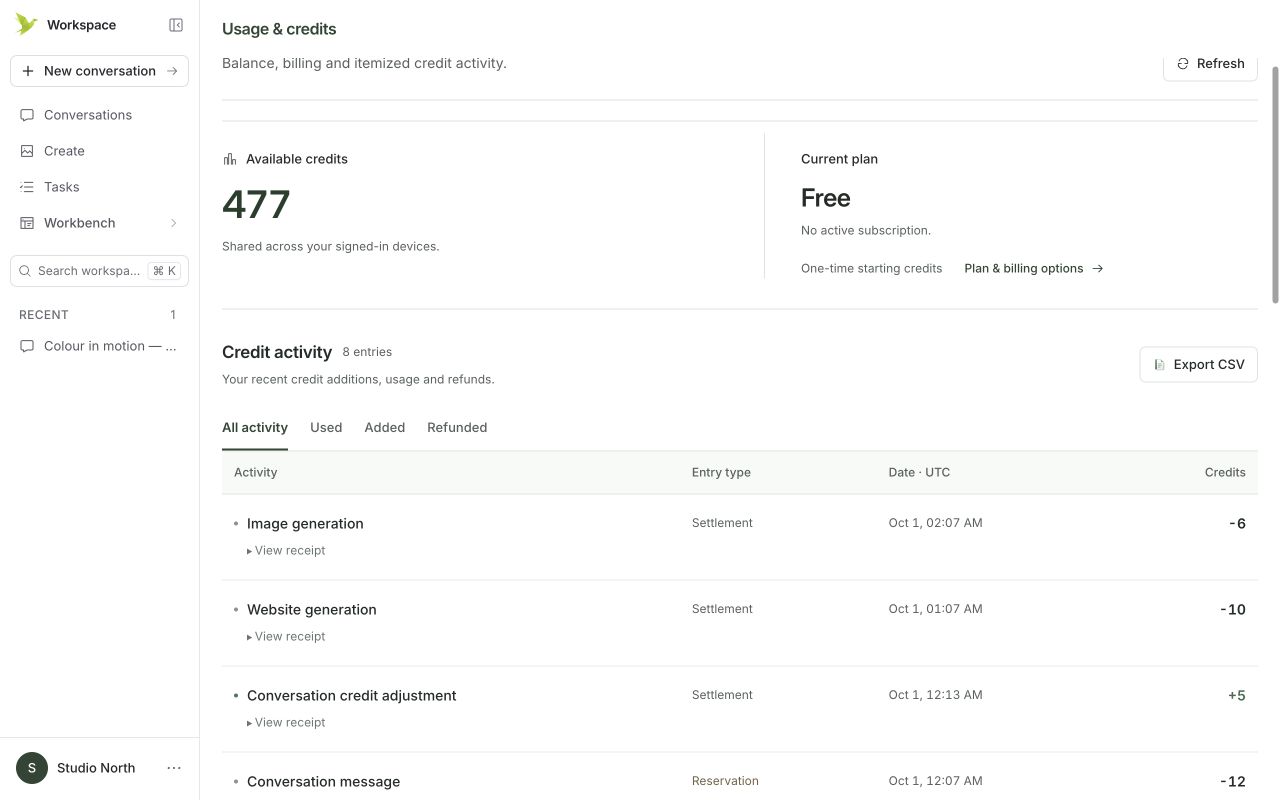Click the search magnifier icon
This screenshot has height=800, width=1280.
pos(25,271)
